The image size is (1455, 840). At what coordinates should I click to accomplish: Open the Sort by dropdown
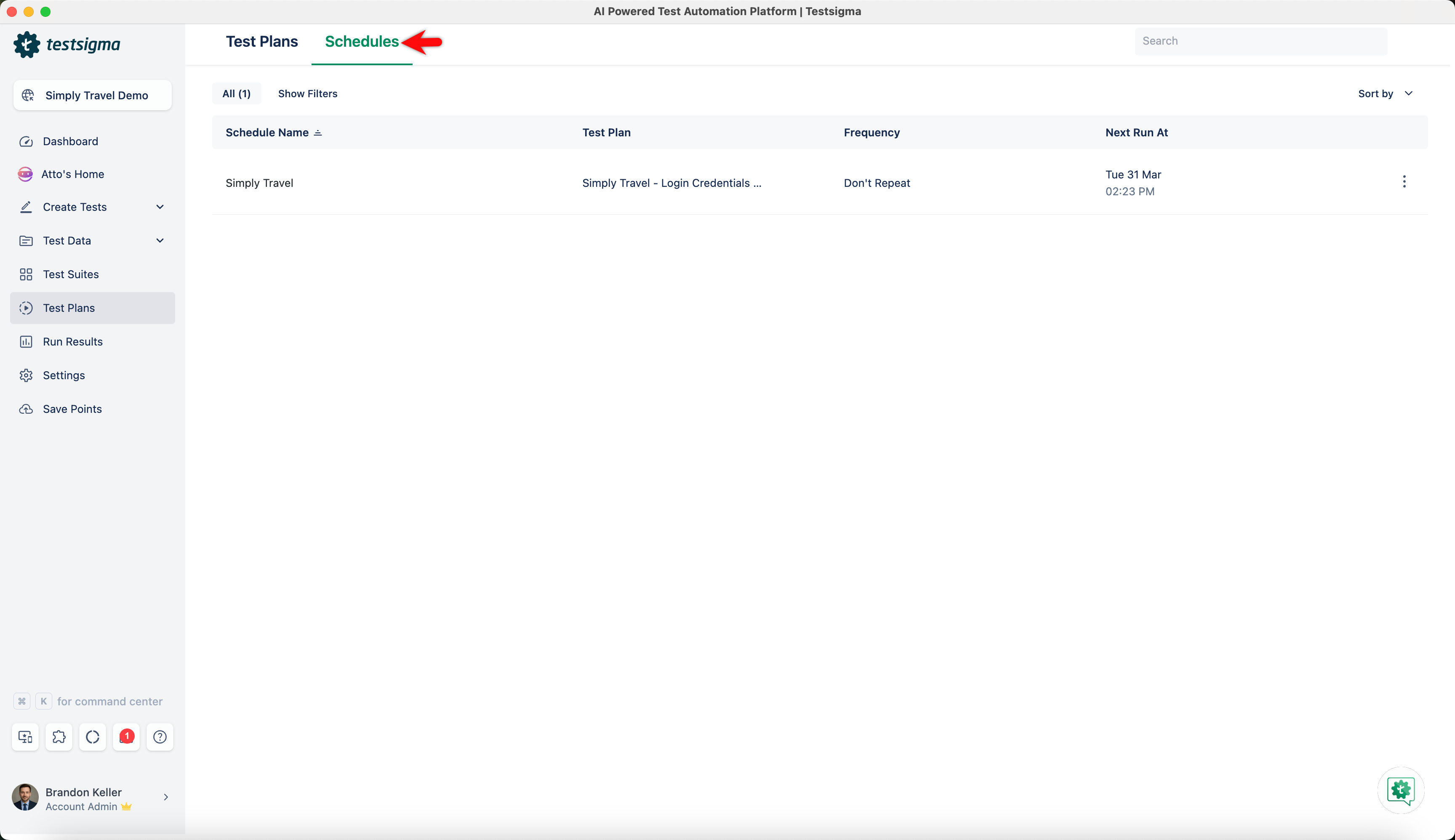(1385, 93)
